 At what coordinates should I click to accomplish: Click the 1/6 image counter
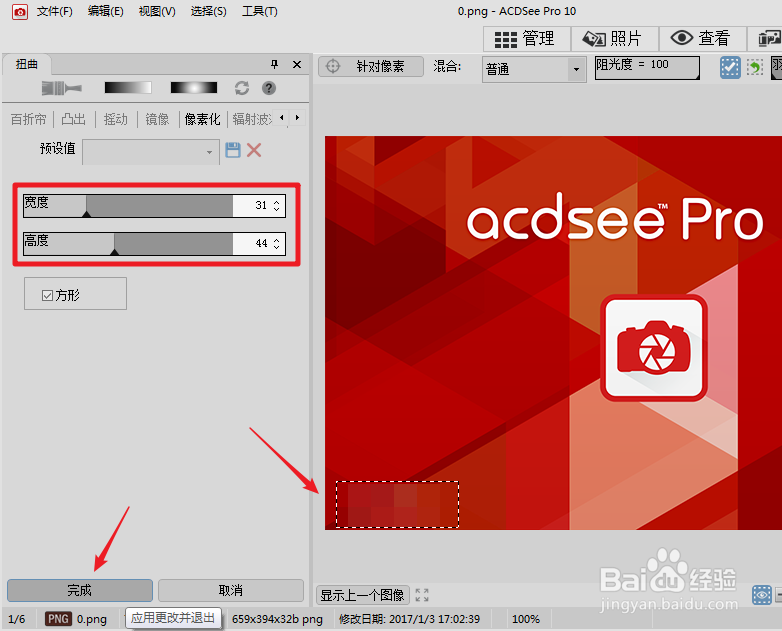pyautogui.click(x=16, y=619)
